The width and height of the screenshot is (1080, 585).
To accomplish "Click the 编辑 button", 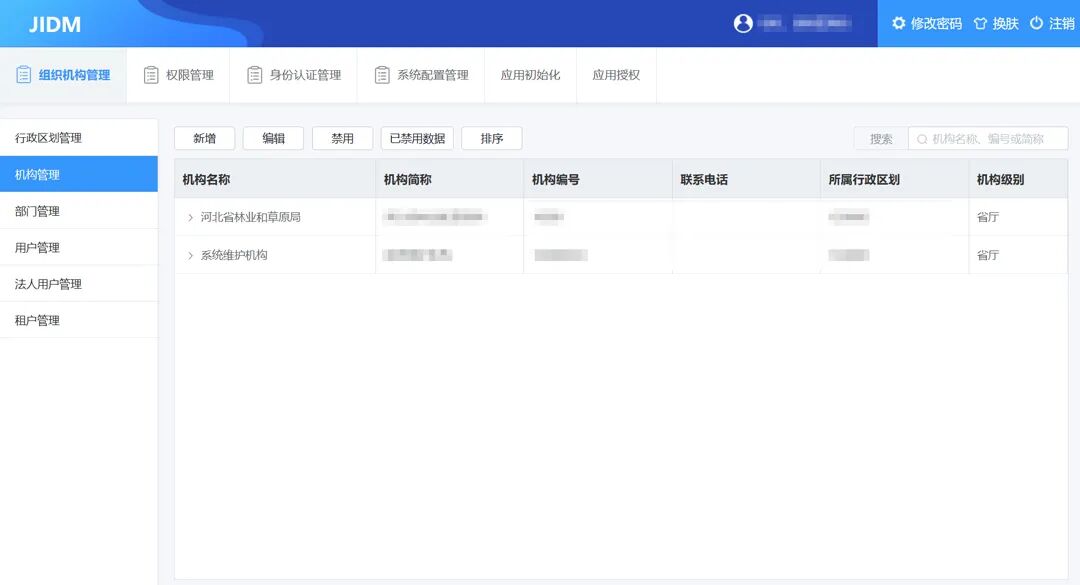I will (273, 138).
